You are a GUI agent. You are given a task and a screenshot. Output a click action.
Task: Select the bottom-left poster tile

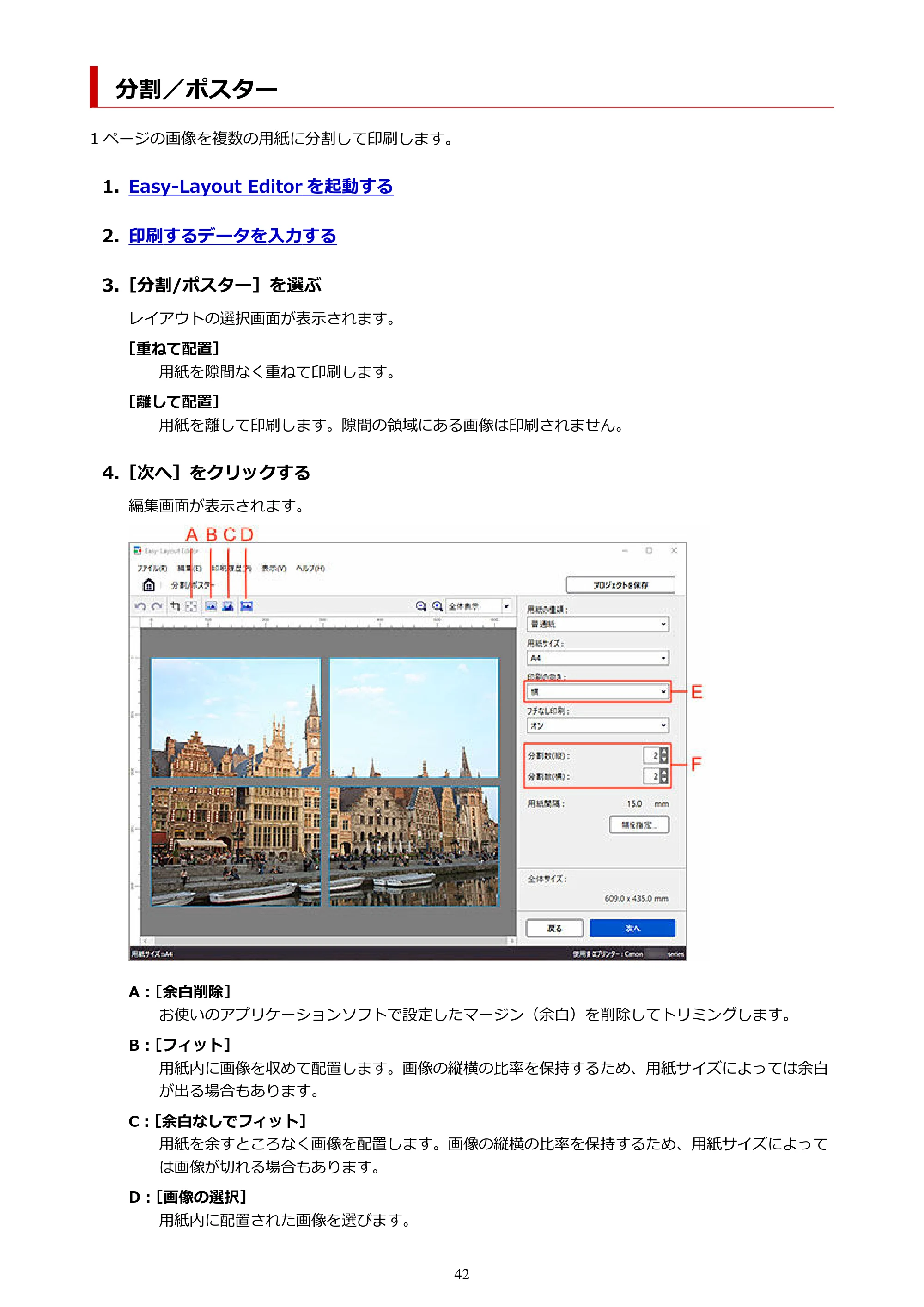(236, 846)
